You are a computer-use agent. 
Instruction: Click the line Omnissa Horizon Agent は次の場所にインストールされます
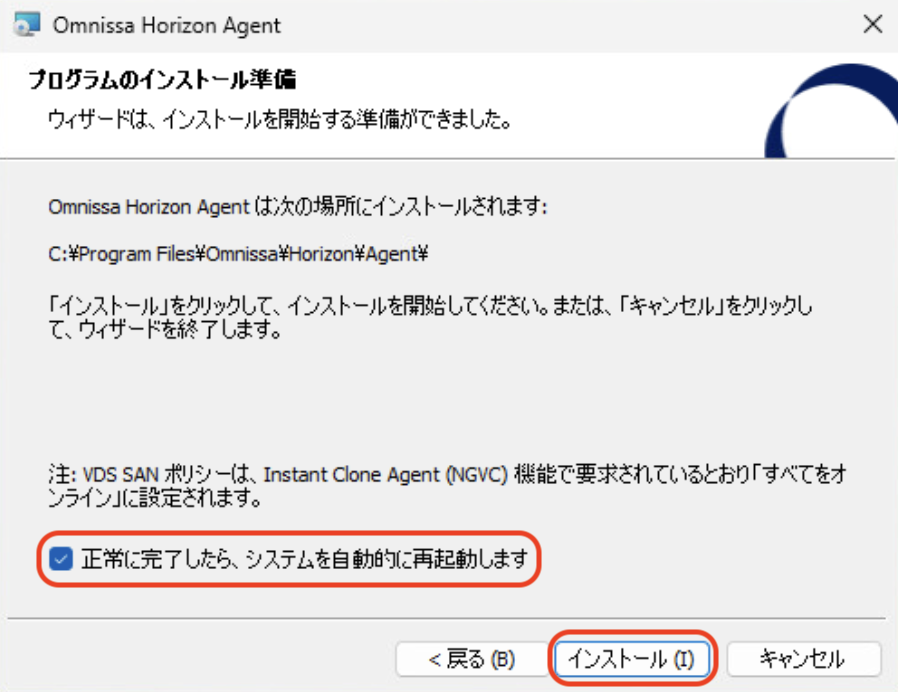(298, 206)
